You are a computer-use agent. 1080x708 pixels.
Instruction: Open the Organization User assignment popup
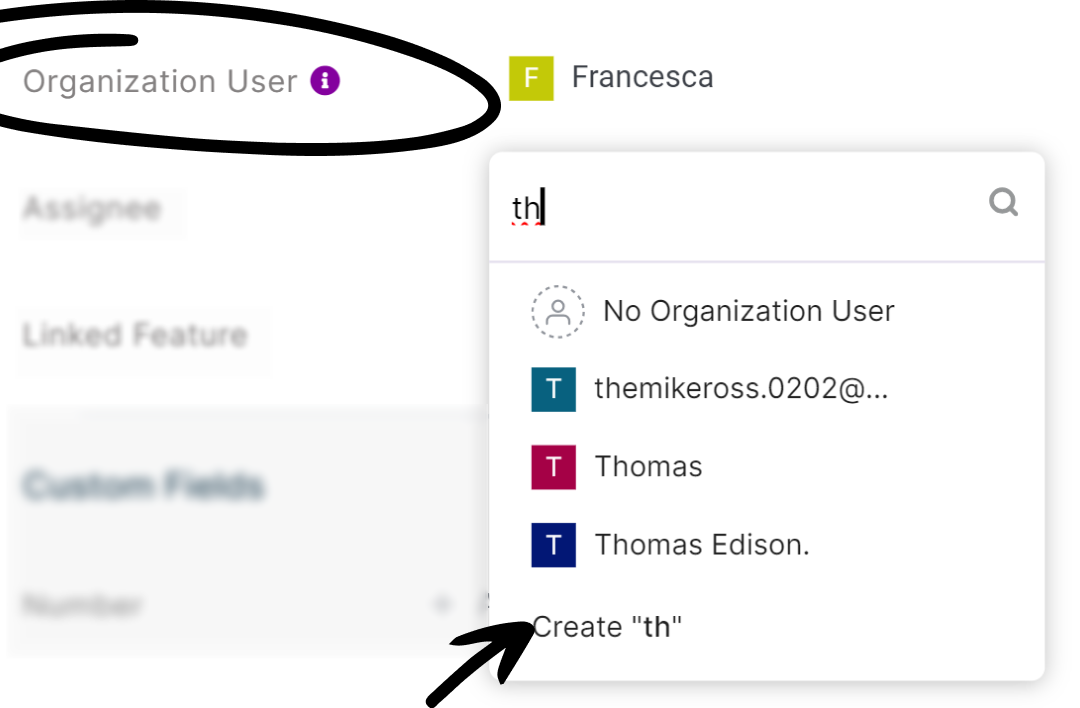pos(642,77)
